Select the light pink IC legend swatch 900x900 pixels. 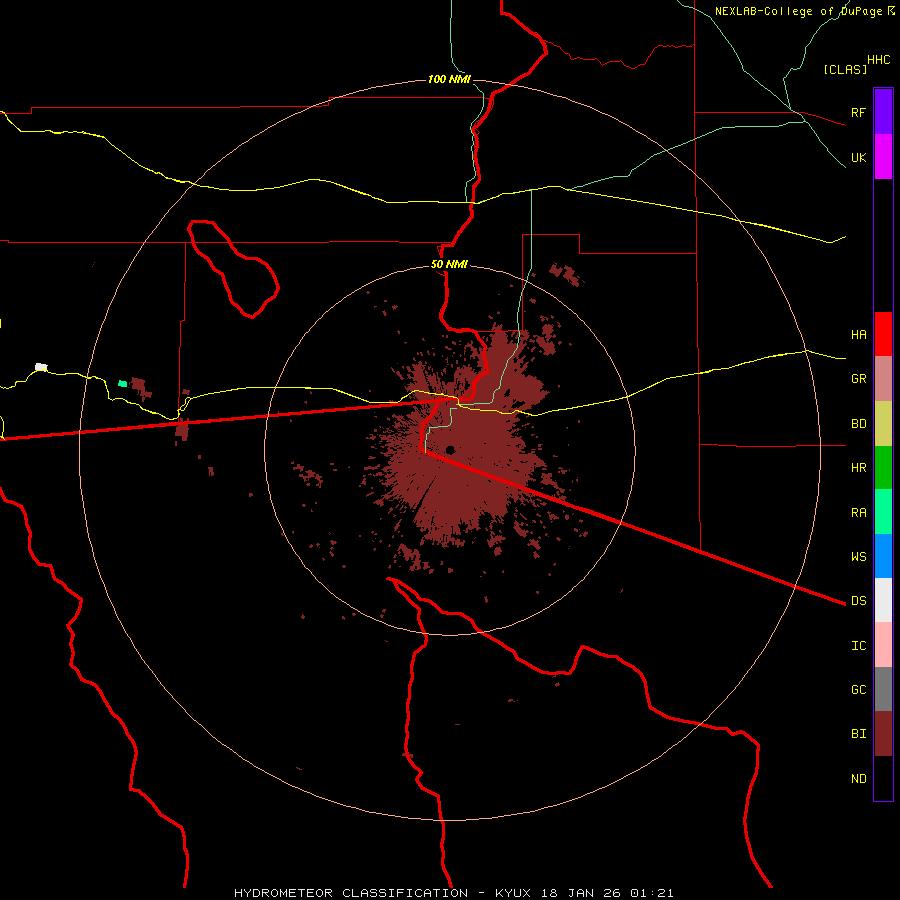click(883, 645)
